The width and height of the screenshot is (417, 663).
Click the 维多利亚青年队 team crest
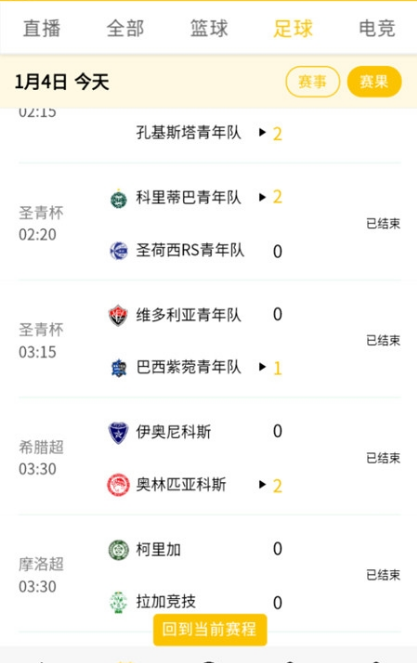[x=118, y=315]
